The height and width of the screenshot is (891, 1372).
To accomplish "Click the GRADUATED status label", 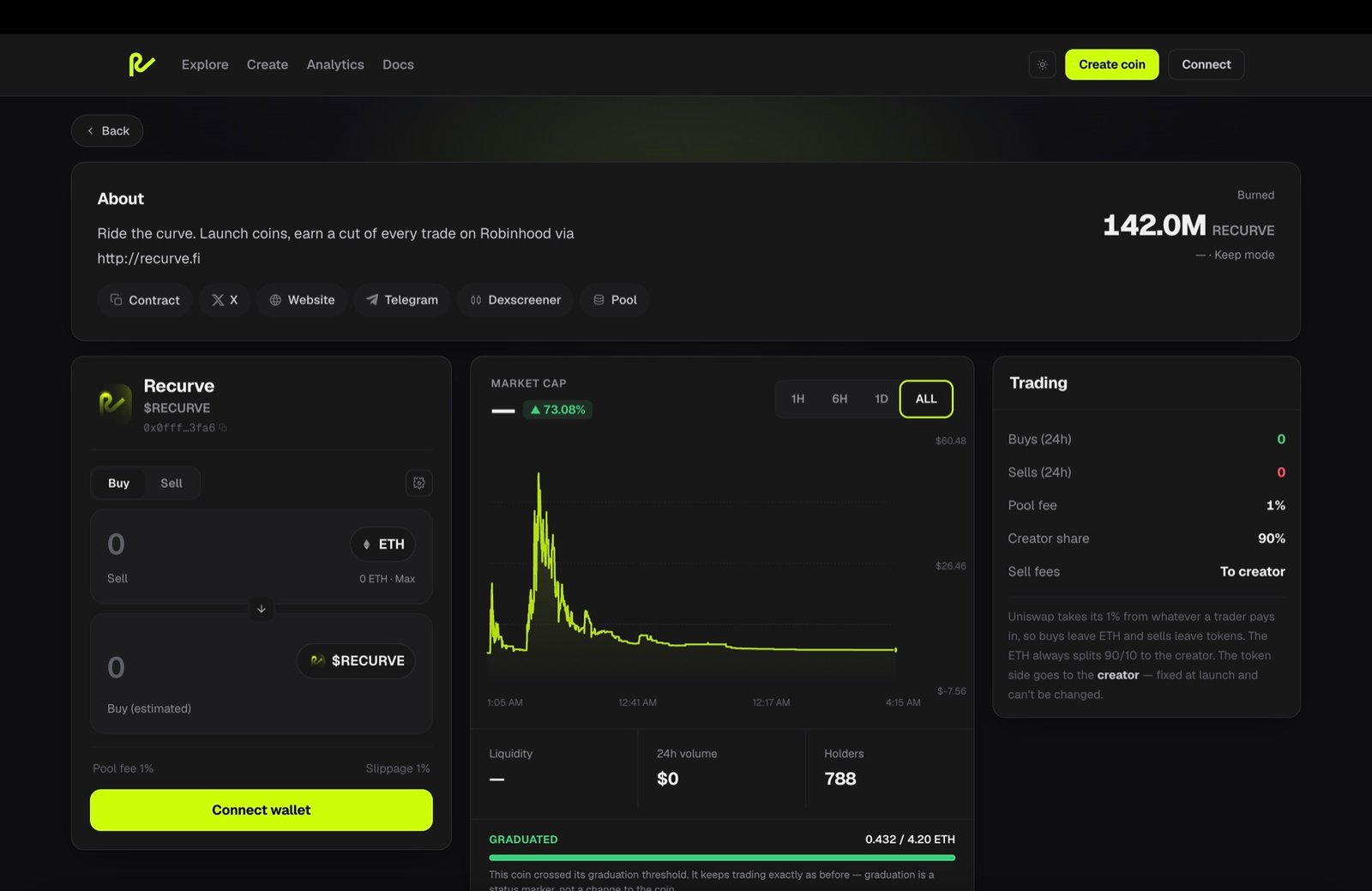I will click(523, 840).
